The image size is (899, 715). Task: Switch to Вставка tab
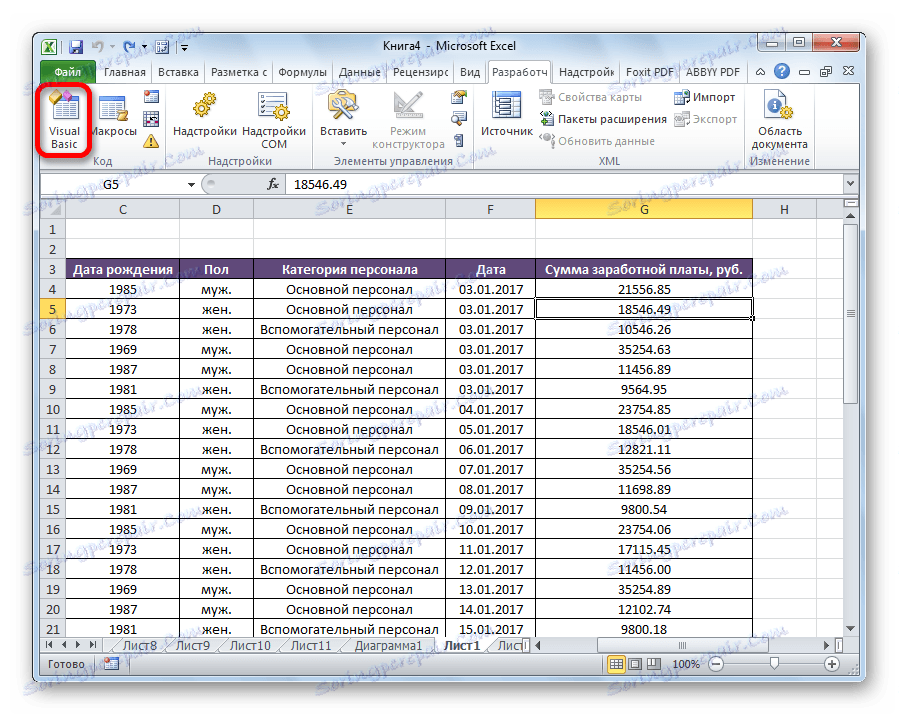(x=178, y=72)
